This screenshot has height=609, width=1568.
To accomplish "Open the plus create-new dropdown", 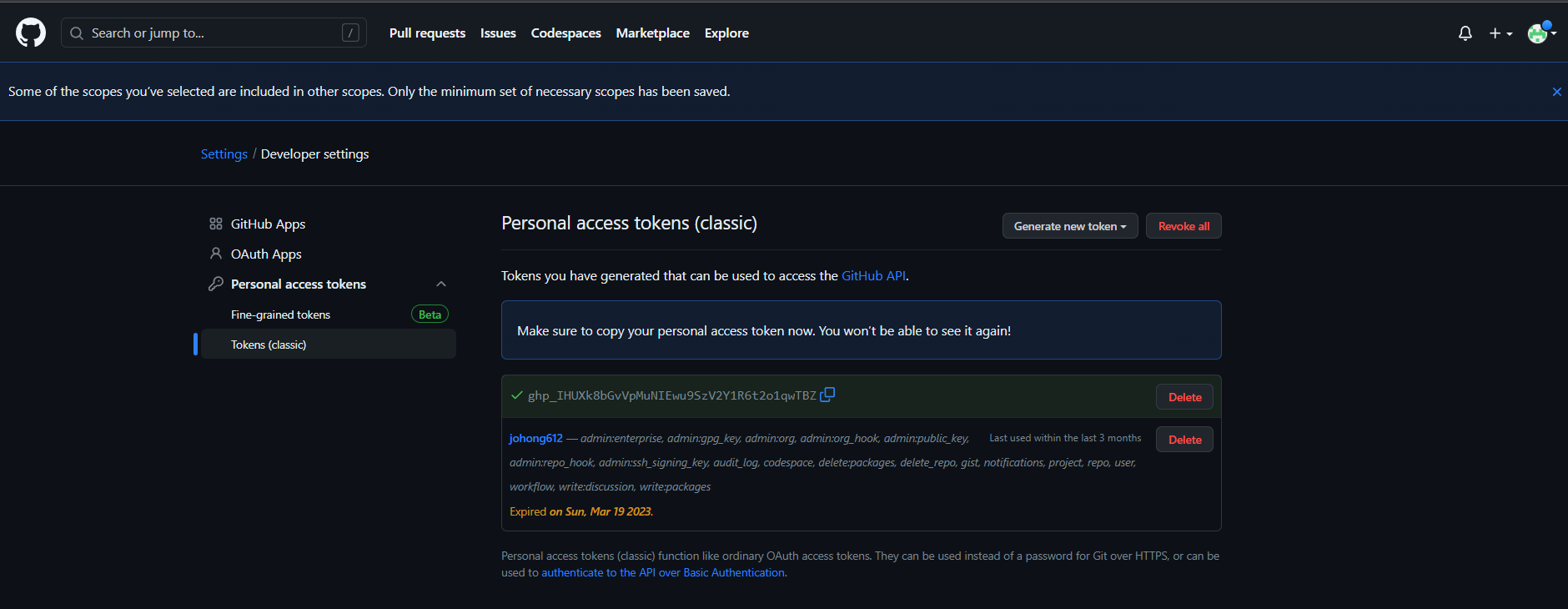I will coord(1500,33).
